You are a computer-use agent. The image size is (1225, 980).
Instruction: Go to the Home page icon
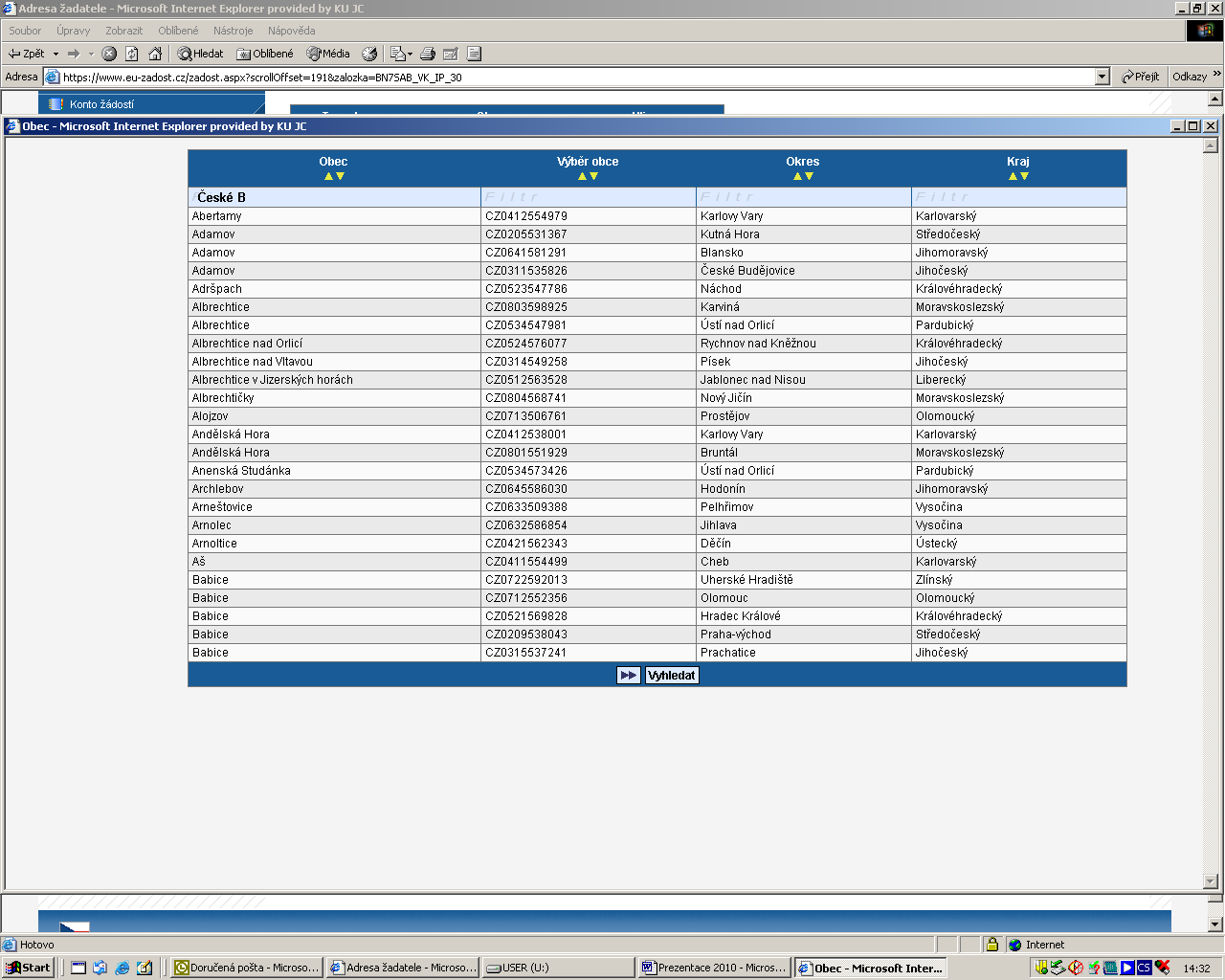pyautogui.click(x=155, y=54)
